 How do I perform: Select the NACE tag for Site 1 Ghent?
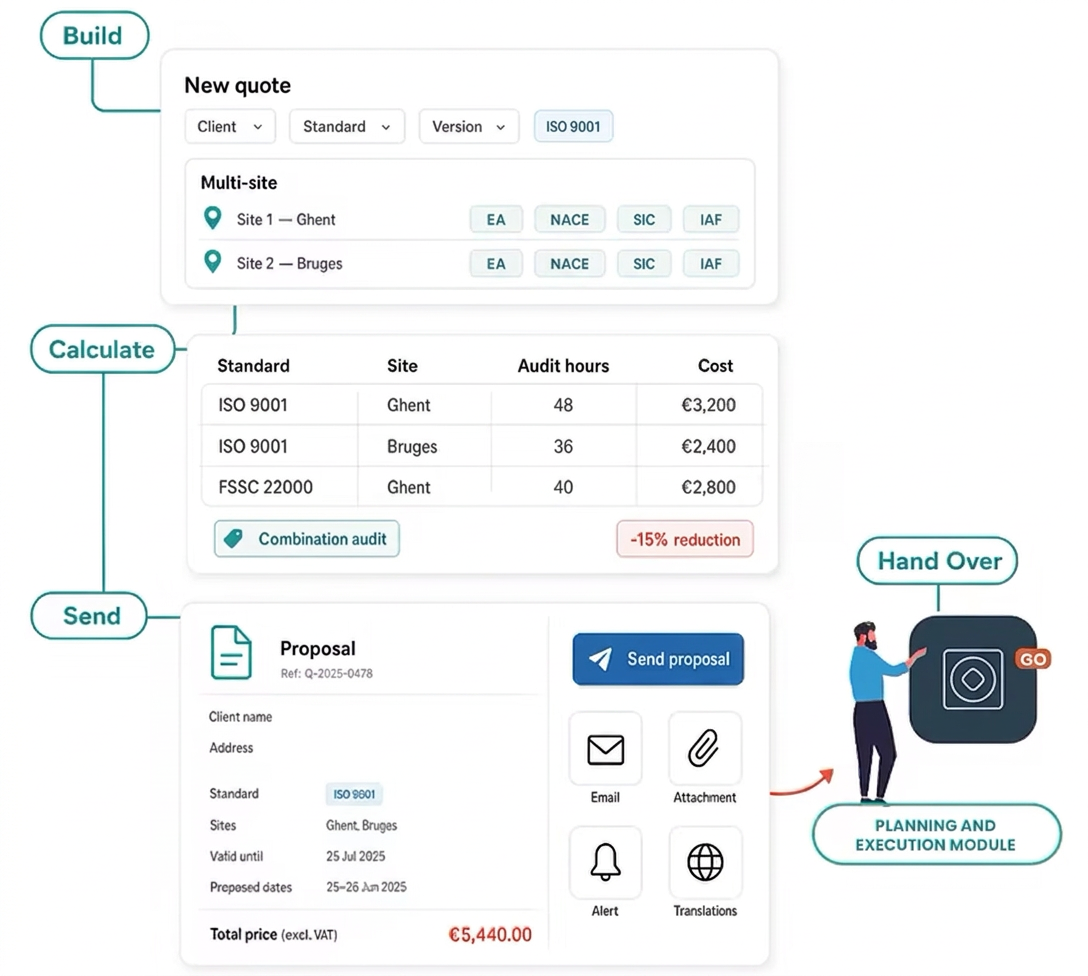click(570, 220)
